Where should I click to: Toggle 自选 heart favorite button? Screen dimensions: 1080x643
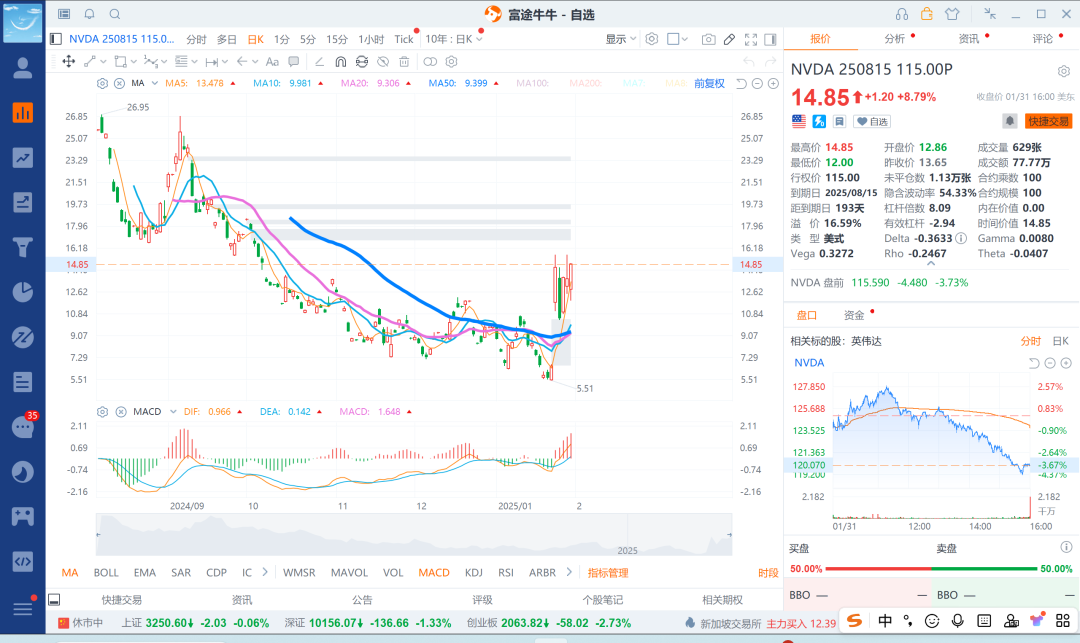click(x=872, y=121)
